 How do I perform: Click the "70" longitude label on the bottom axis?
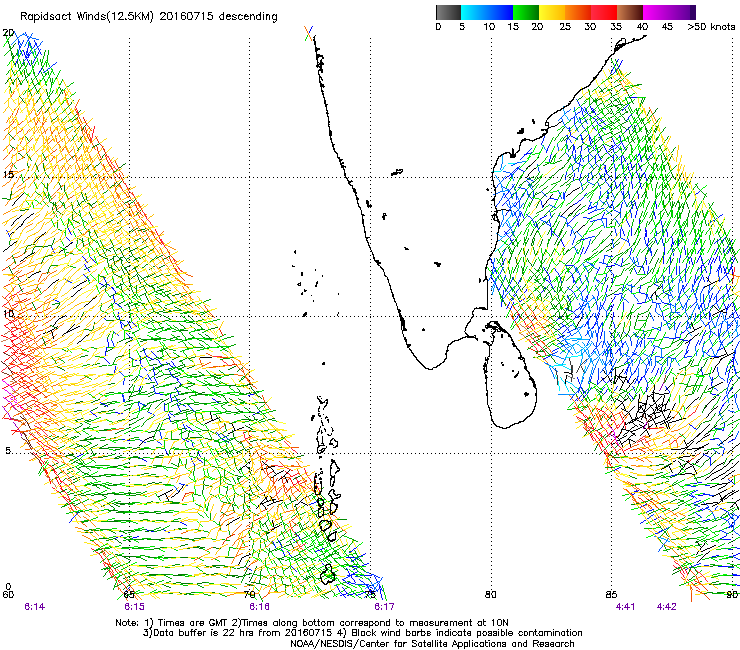point(250,595)
